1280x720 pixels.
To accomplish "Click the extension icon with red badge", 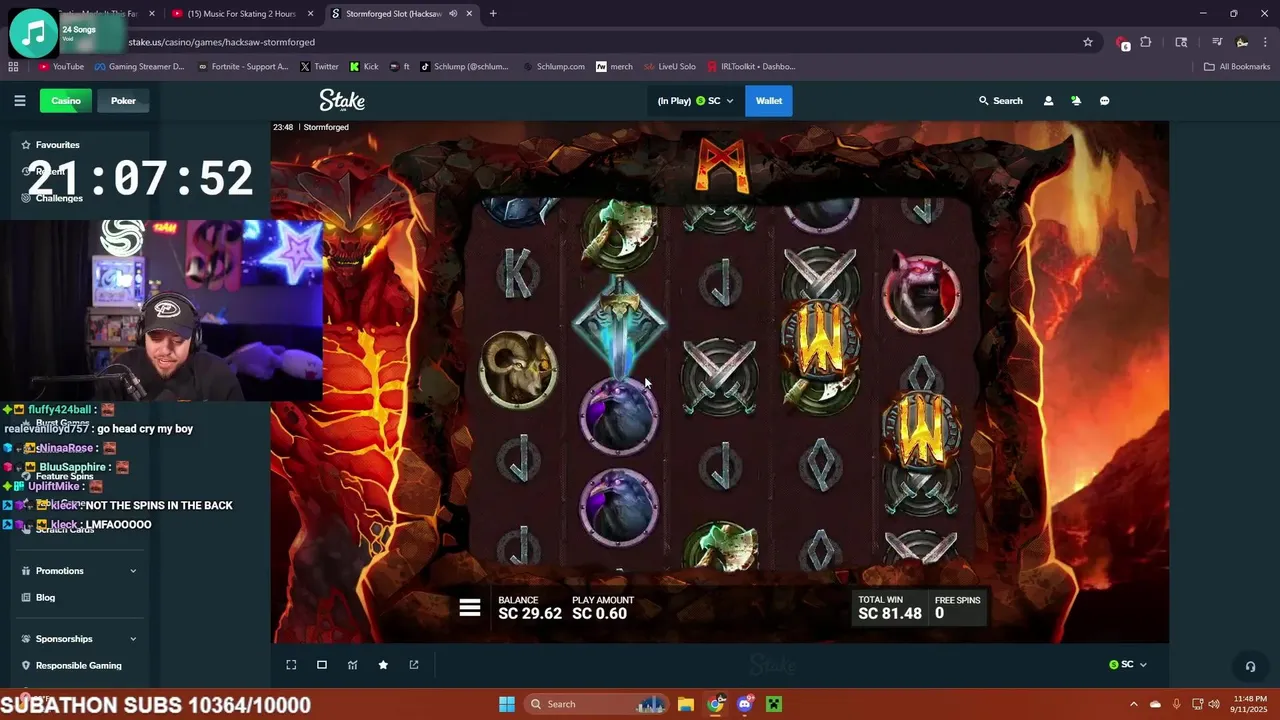I will point(1122,43).
